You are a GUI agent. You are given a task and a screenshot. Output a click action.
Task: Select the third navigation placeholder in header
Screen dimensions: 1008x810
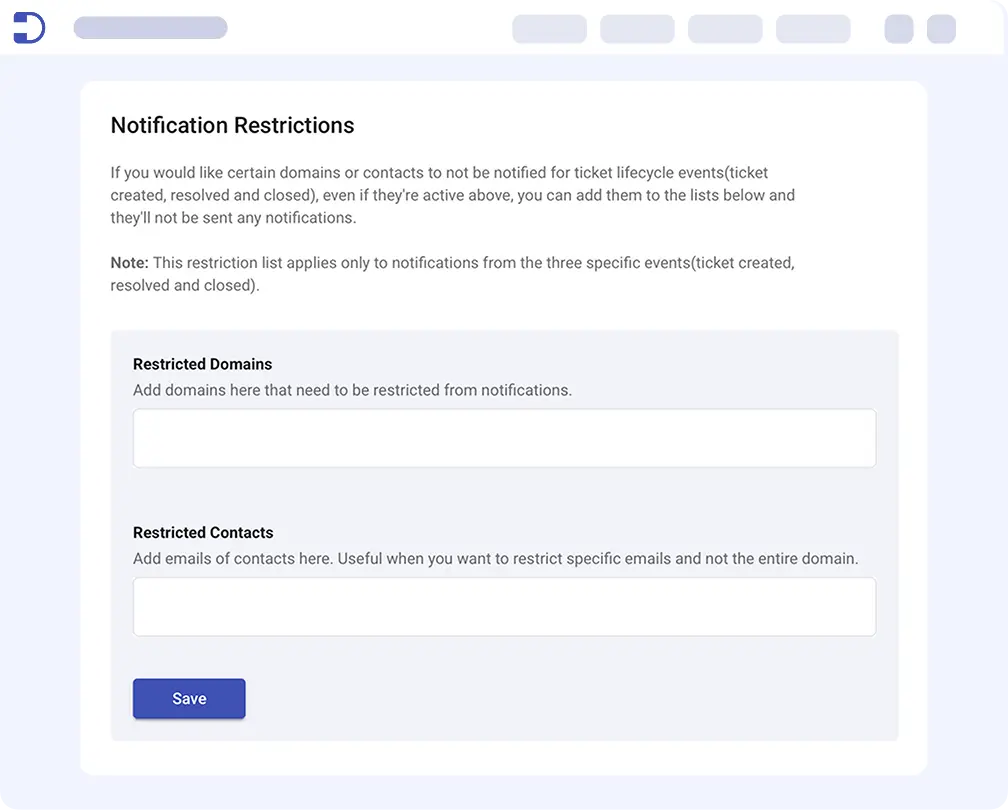[725, 29]
